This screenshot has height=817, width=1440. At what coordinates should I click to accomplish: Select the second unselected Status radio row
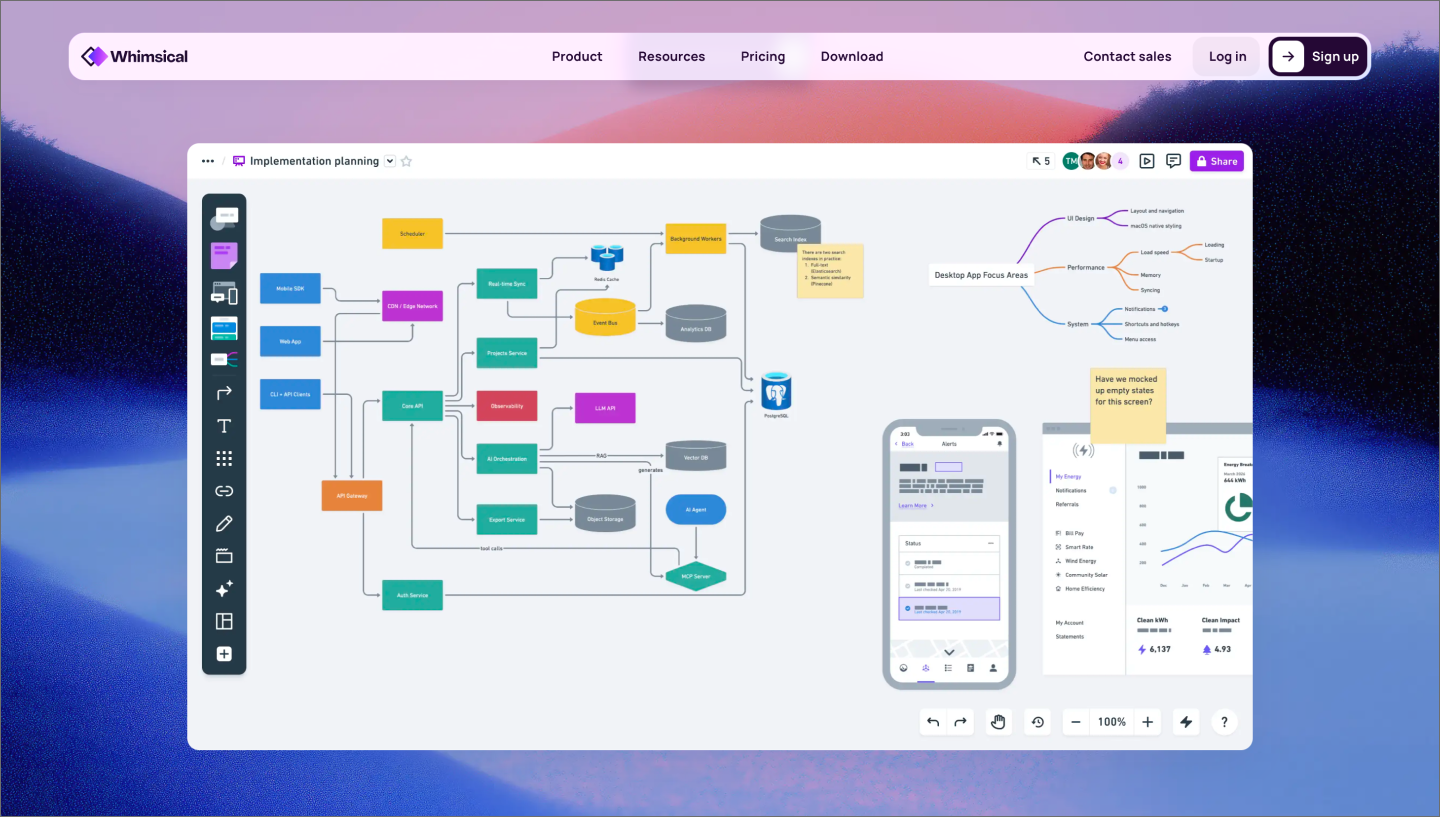(x=949, y=586)
